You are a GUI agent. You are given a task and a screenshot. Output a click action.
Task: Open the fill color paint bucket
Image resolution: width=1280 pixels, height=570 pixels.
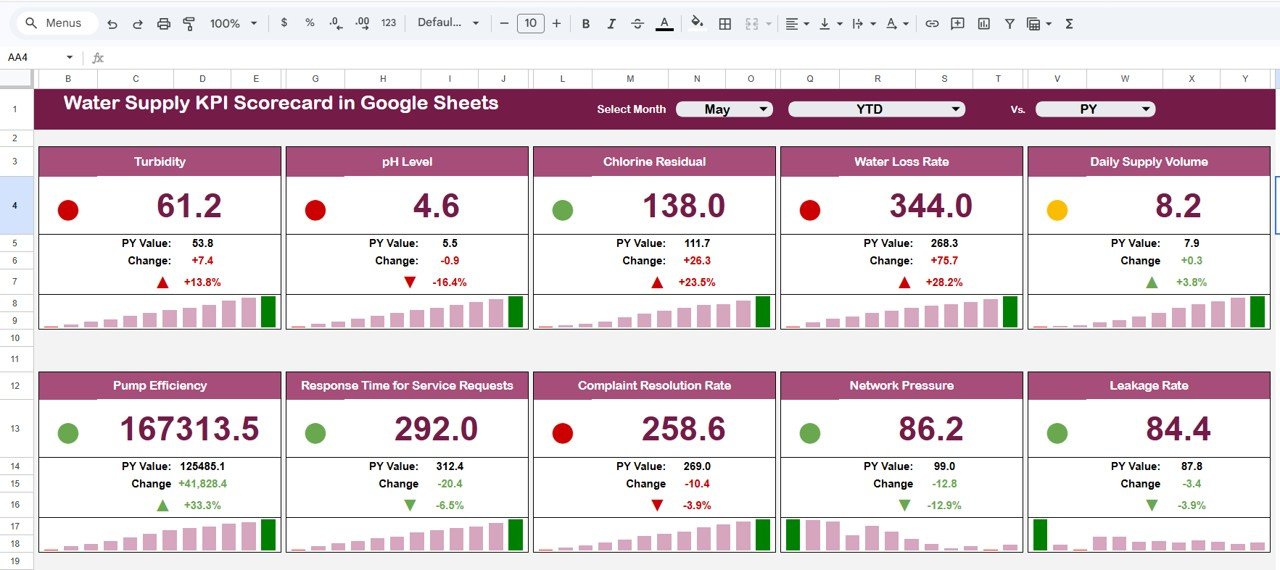click(x=697, y=23)
